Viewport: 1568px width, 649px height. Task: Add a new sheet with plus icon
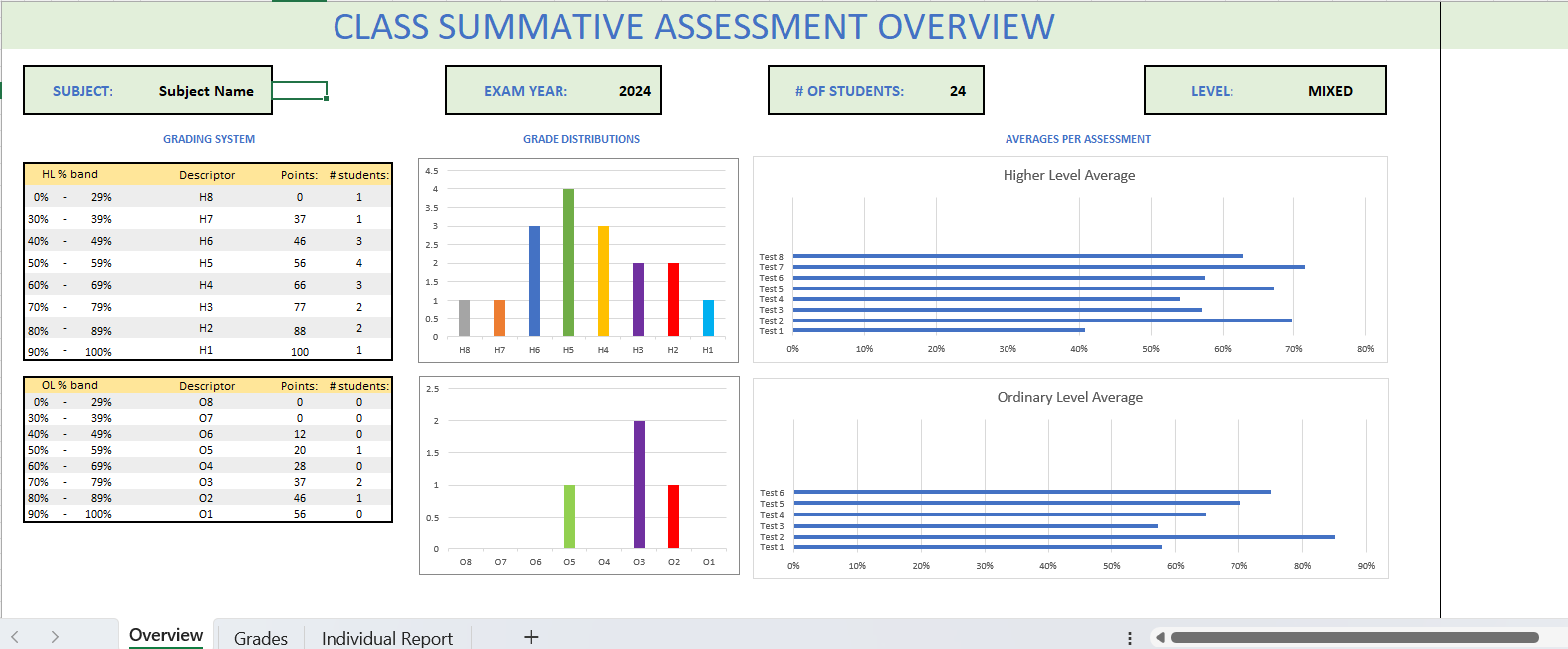tap(531, 637)
